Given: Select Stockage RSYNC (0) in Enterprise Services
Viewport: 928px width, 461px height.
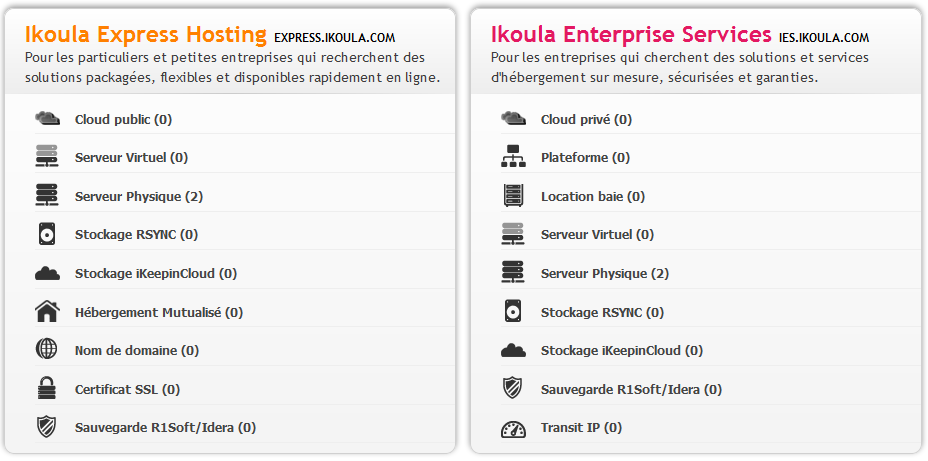Looking at the screenshot, I should click(x=602, y=312).
